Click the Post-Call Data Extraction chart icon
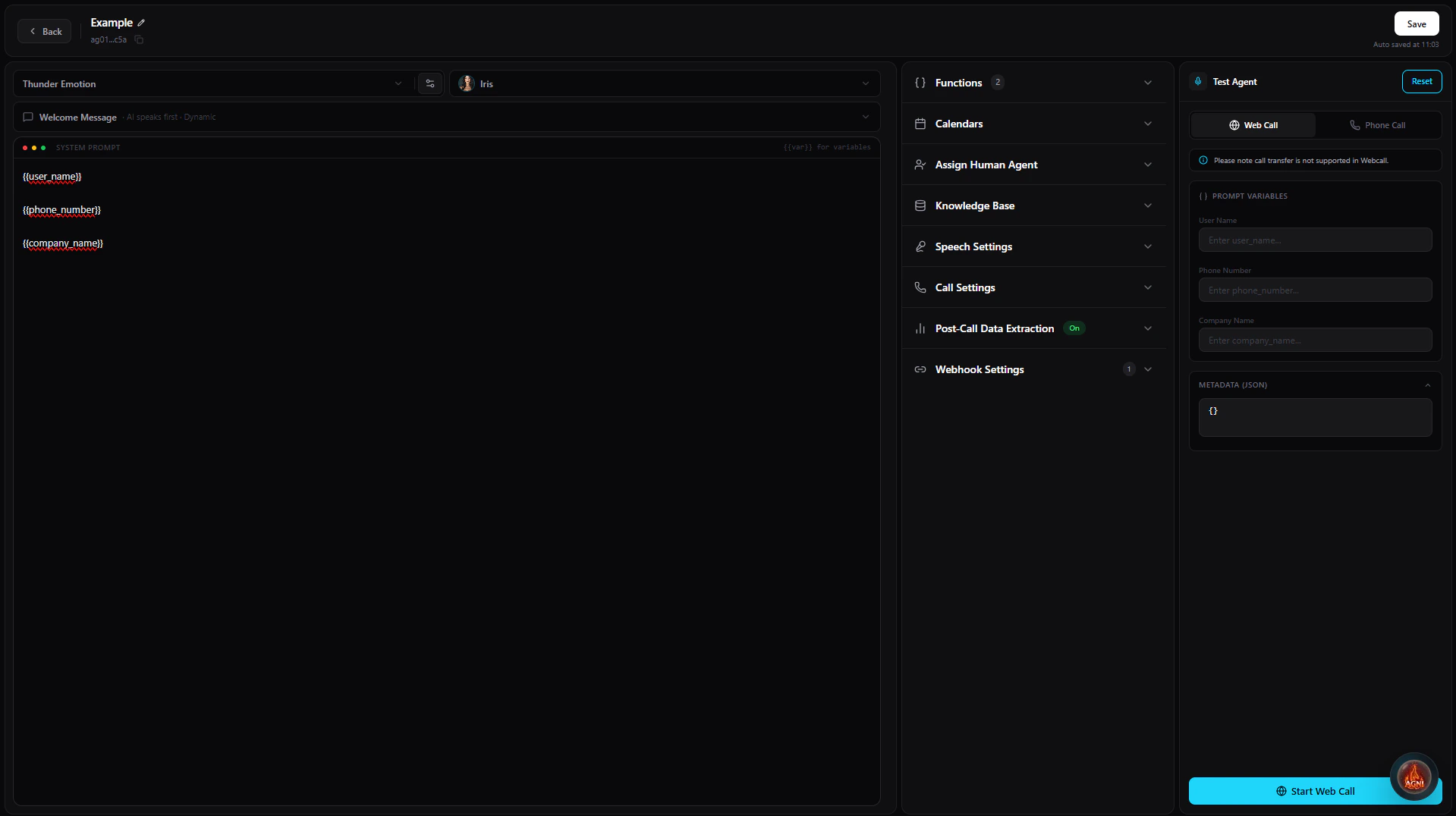 (x=920, y=328)
